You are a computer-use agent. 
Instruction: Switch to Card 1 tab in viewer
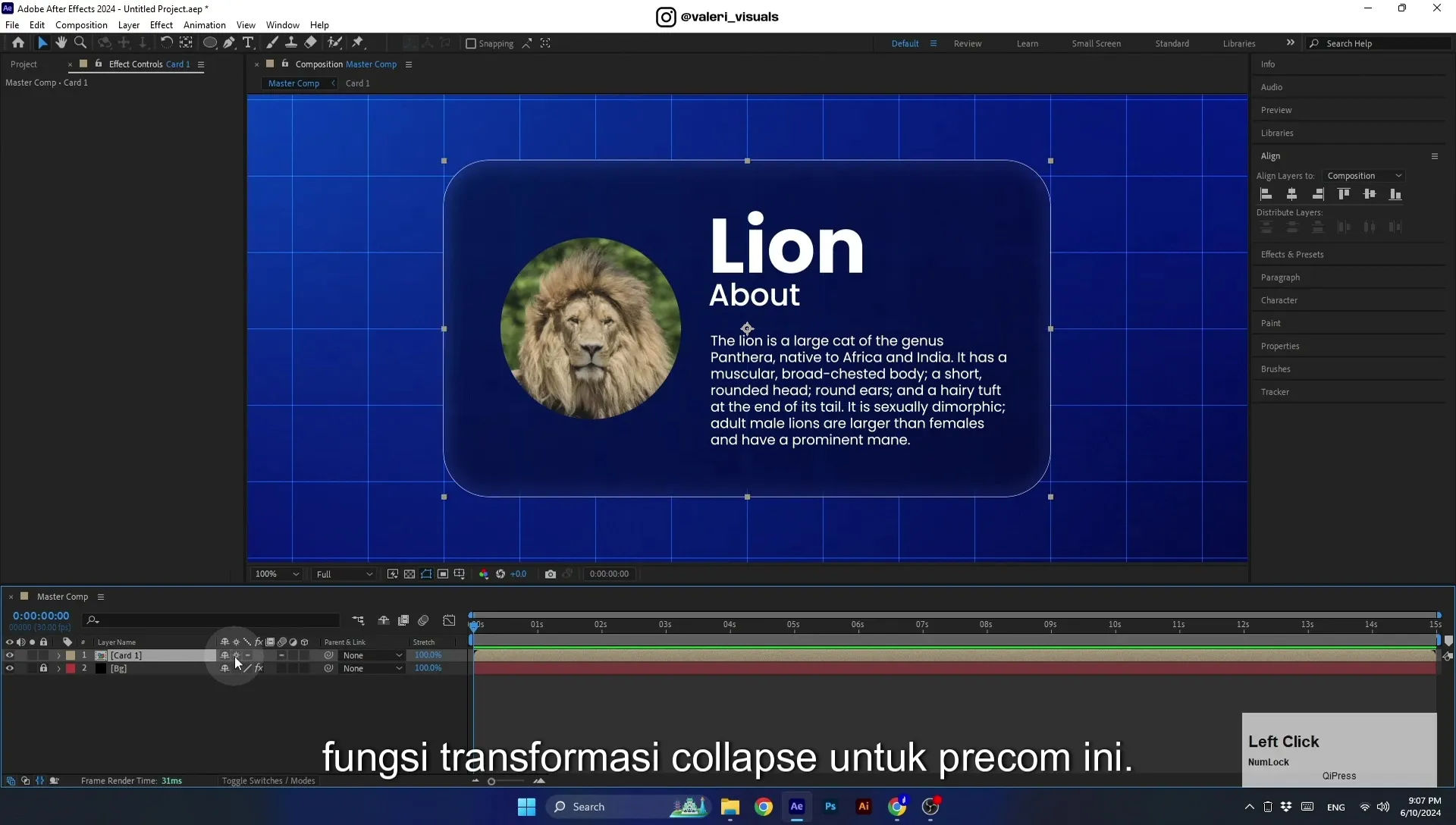[358, 83]
